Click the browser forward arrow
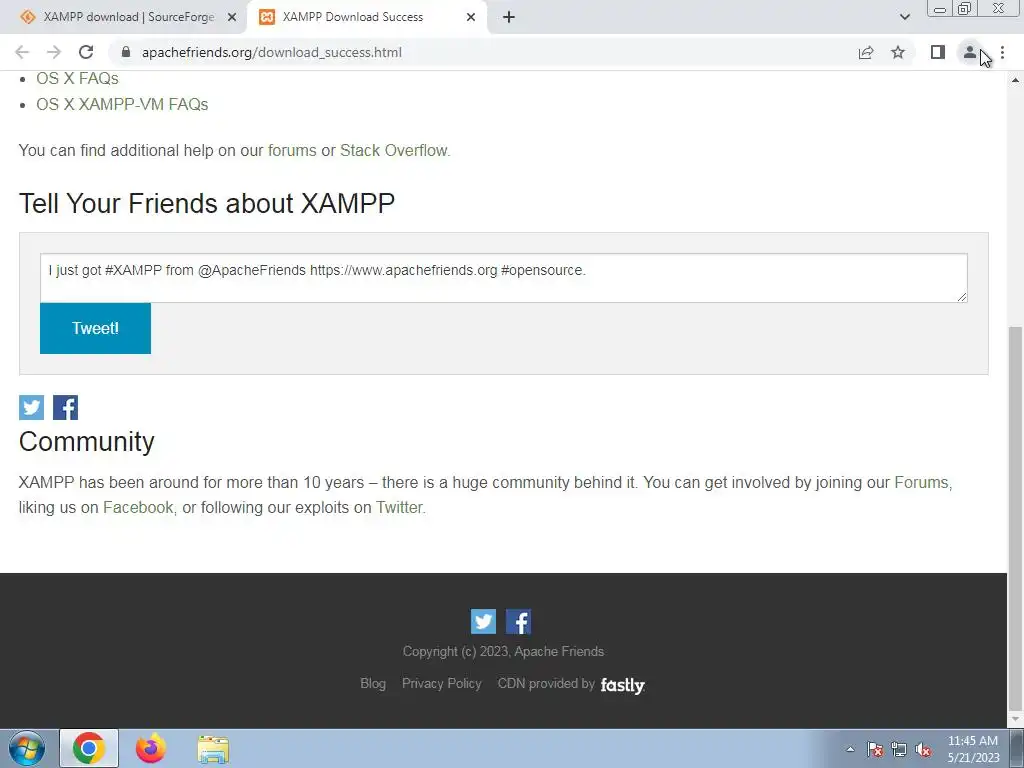Image resolution: width=1024 pixels, height=768 pixels. [54, 52]
